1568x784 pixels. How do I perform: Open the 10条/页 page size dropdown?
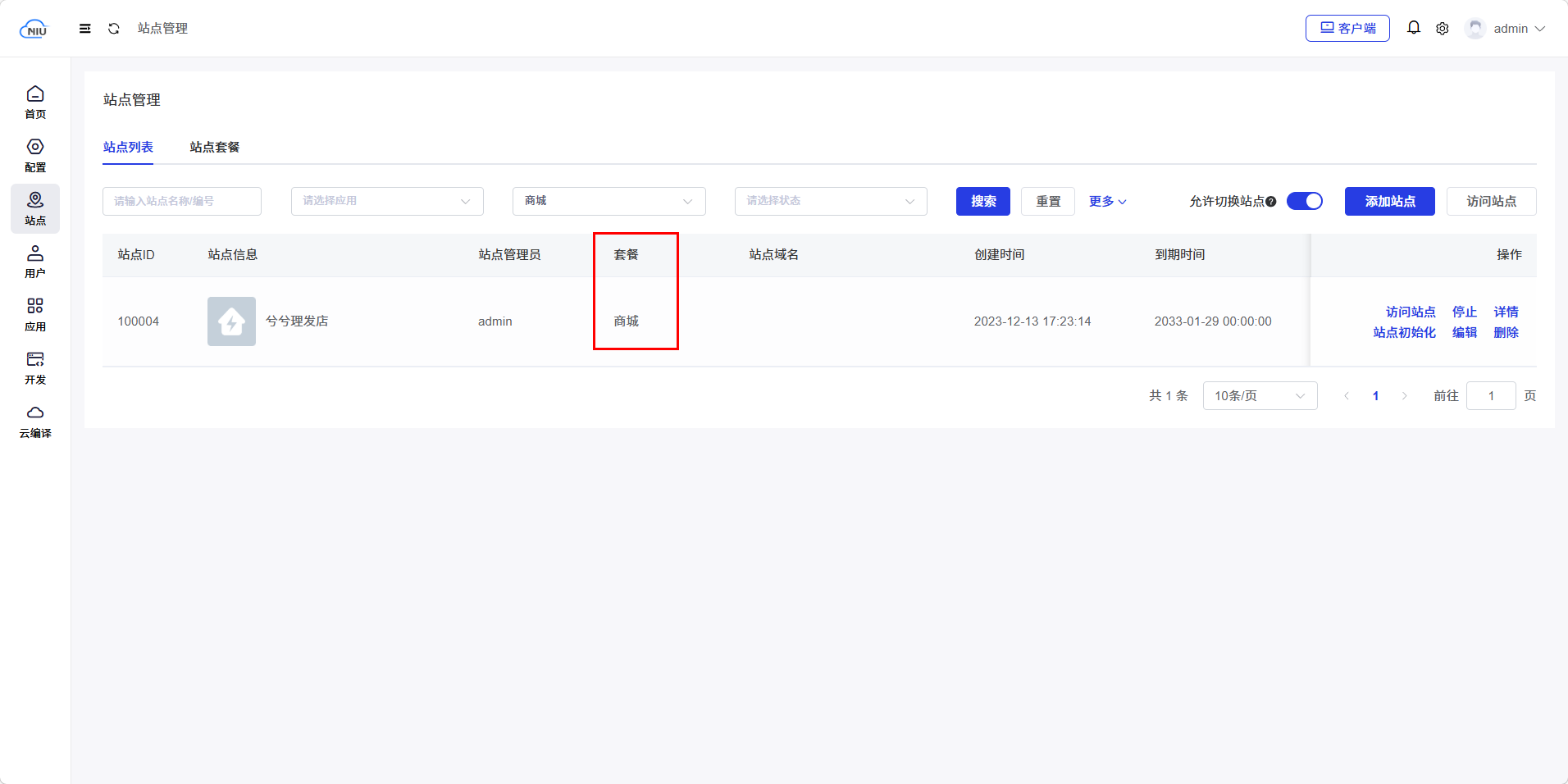tap(1259, 396)
